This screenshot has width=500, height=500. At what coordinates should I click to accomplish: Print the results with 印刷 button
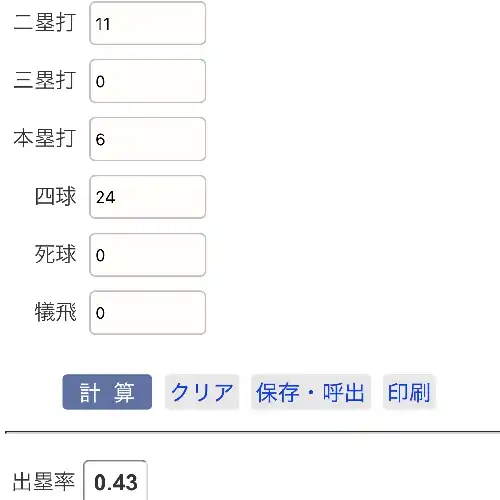click(x=409, y=392)
